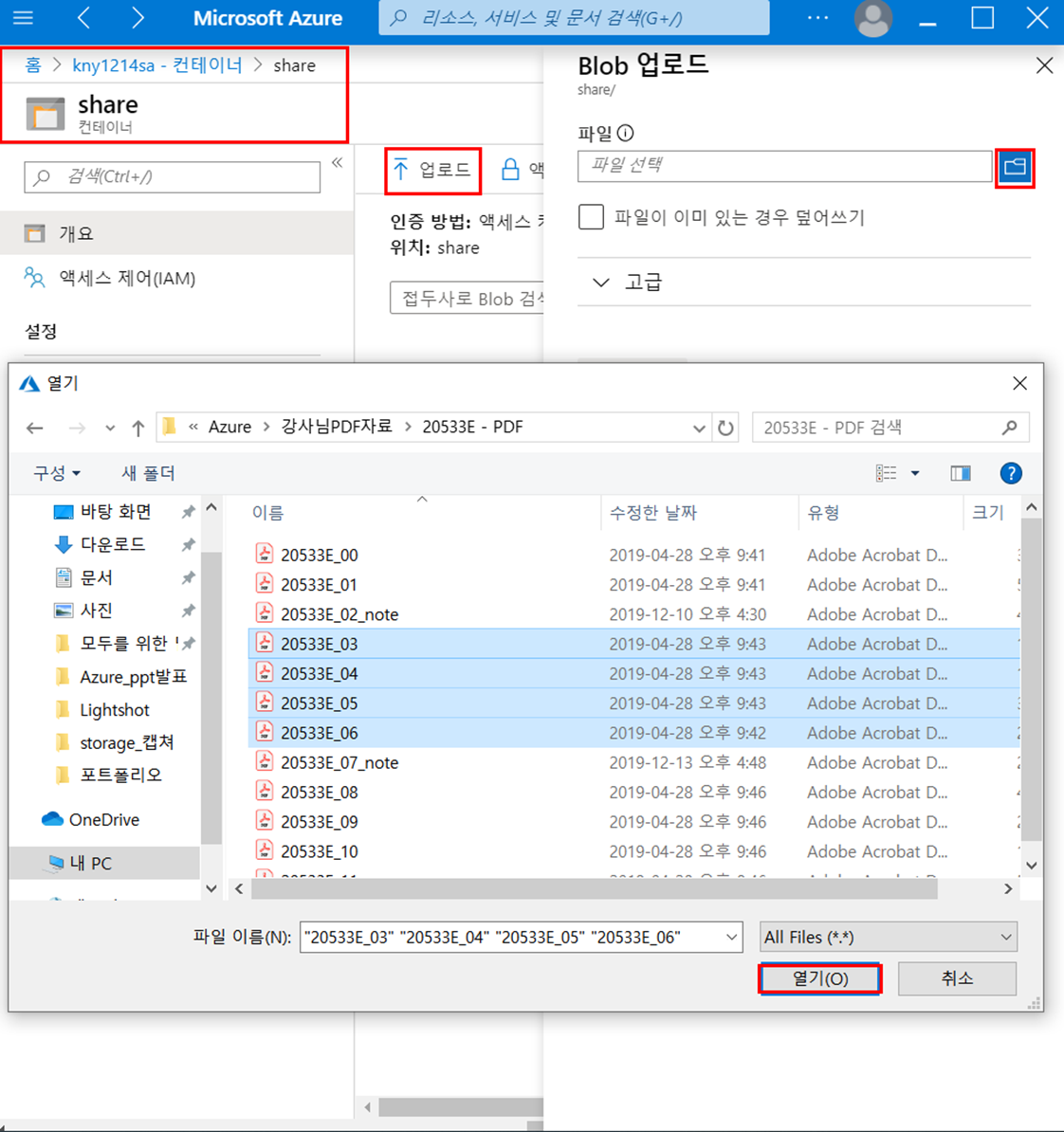Select 바탕 화면 in the navigation pane
The width and height of the screenshot is (1064, 1132).
click(116, 511)
